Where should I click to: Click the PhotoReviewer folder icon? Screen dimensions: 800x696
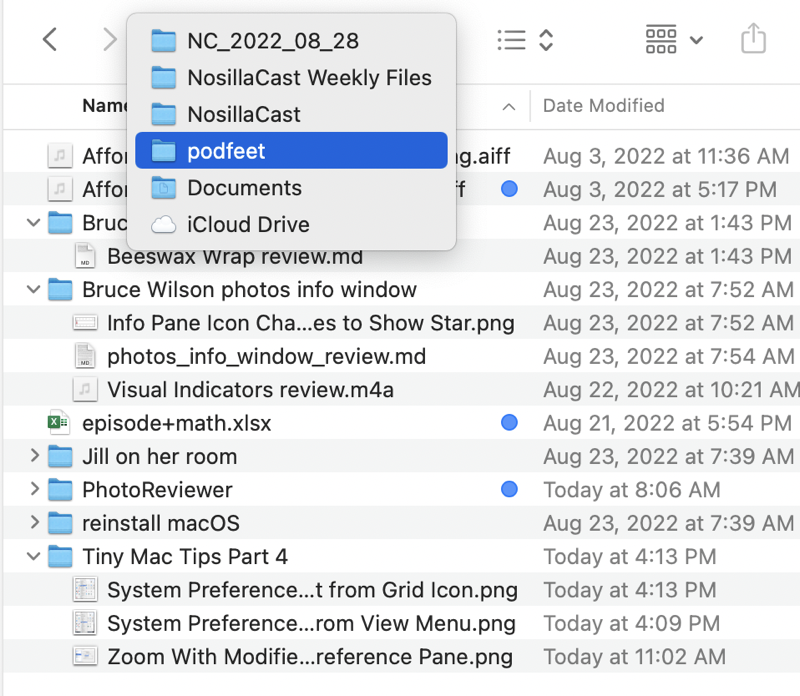click(61, 490)
